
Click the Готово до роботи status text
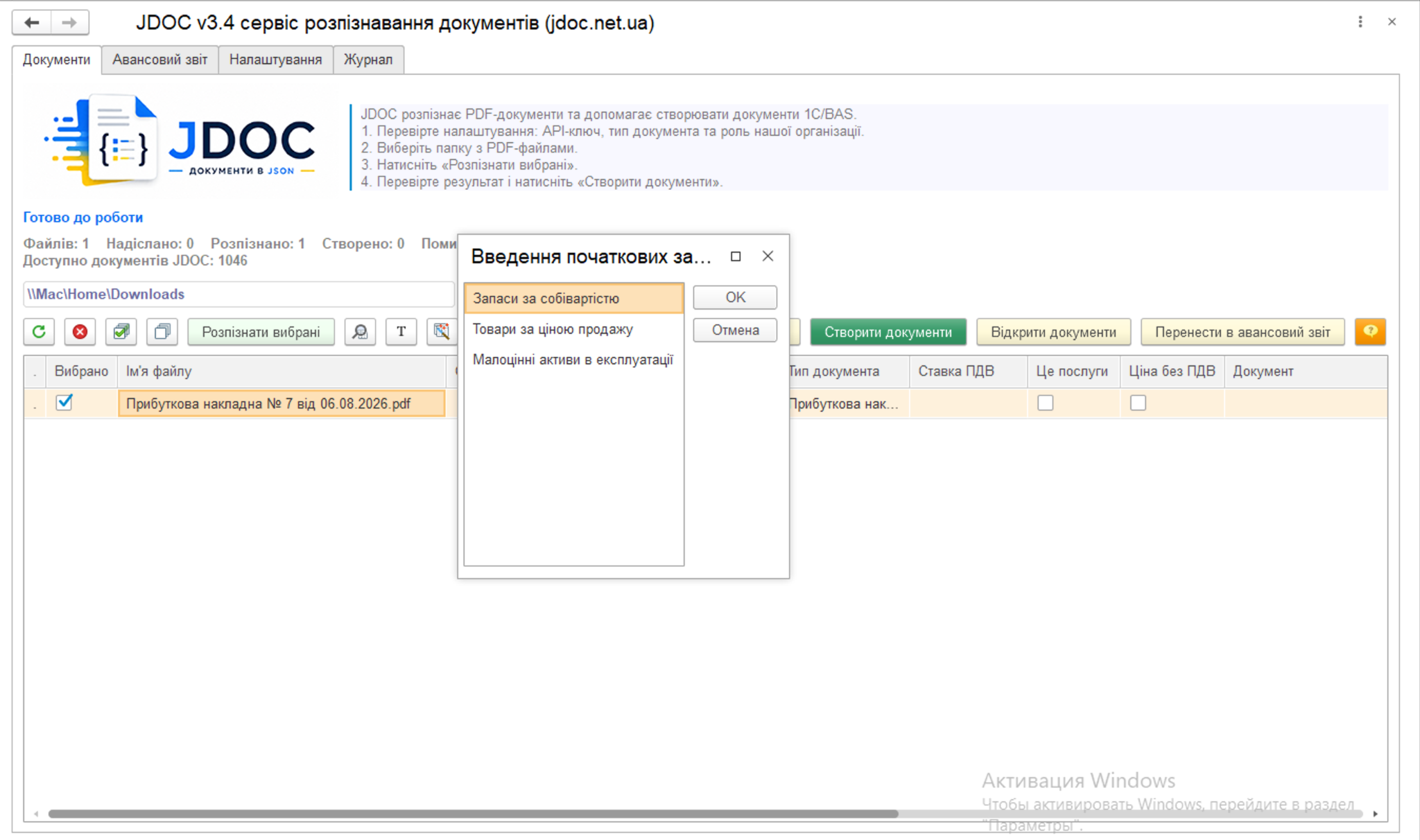pos(83,218)
